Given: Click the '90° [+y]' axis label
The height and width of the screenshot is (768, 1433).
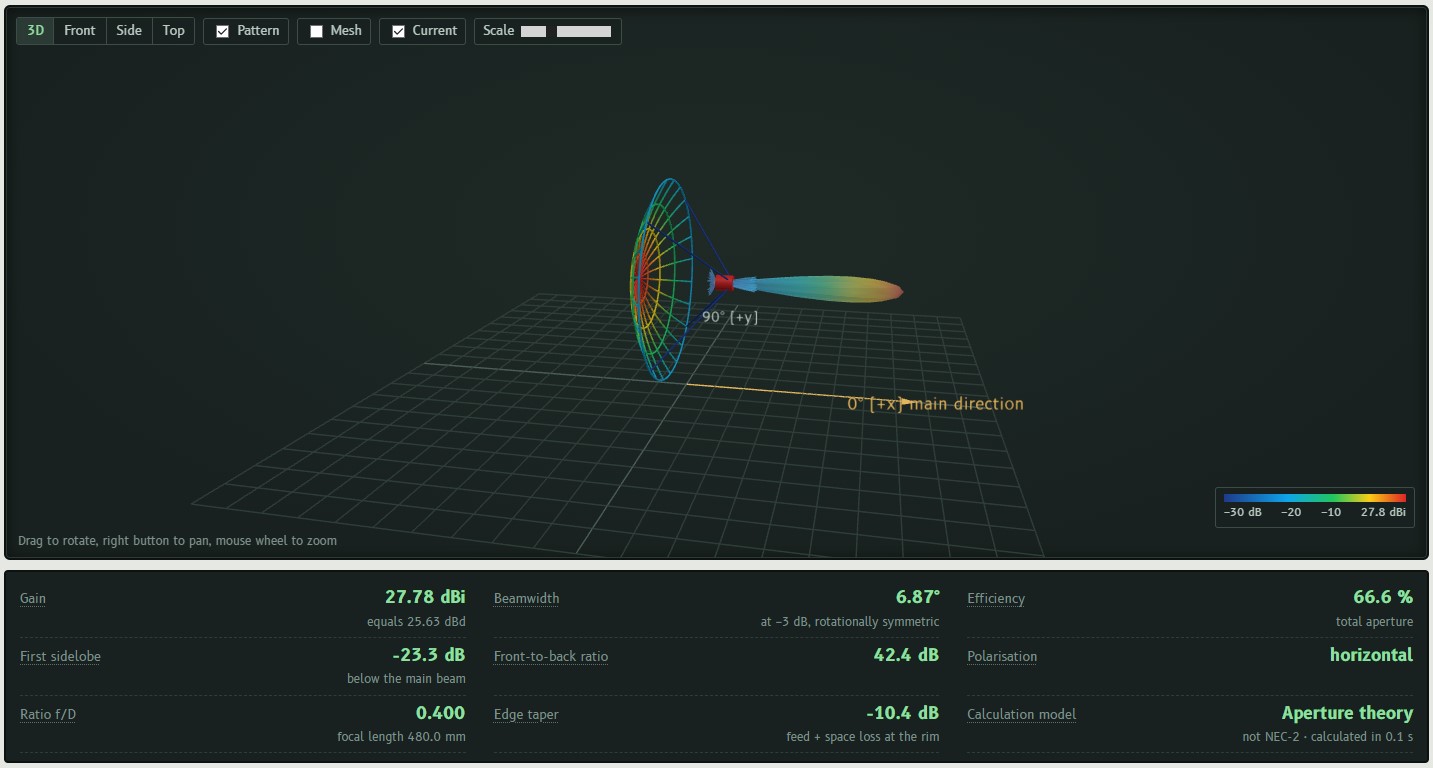Looking at the screenshot, I should pos(730,316).
